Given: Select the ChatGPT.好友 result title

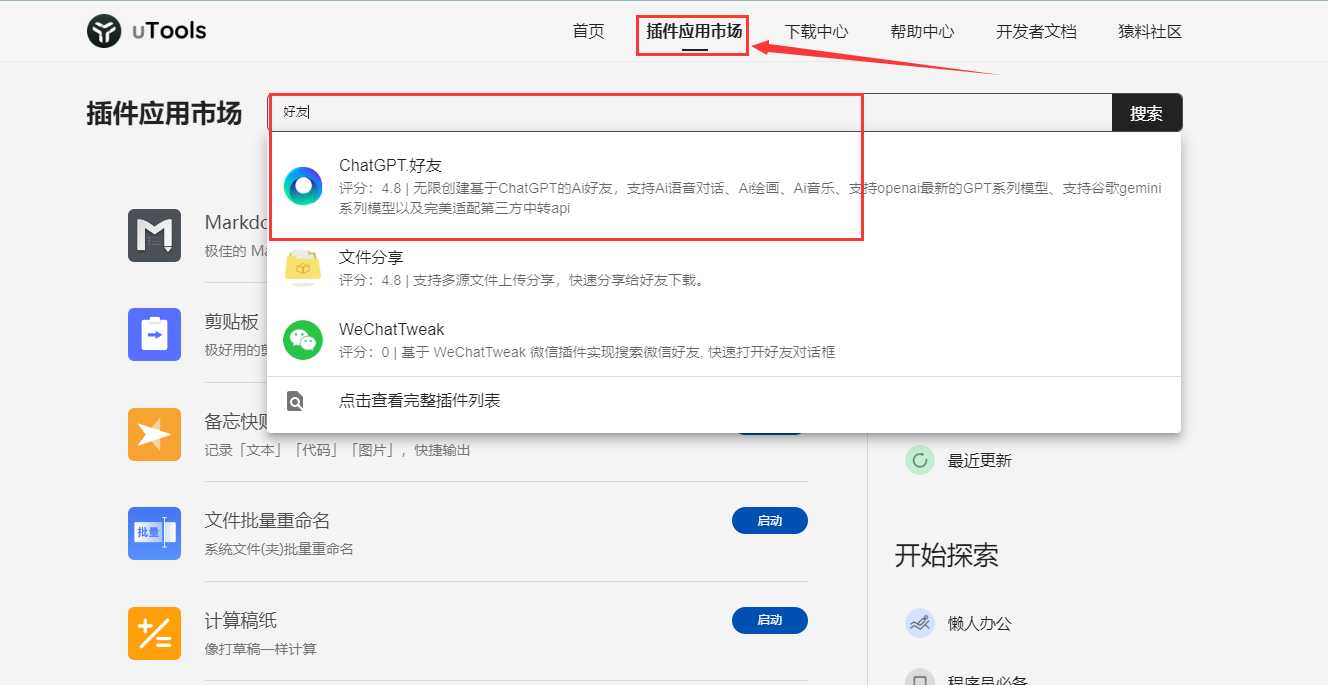Looking at the screenshot, I should pyautogui.click(x=390, y=165).
